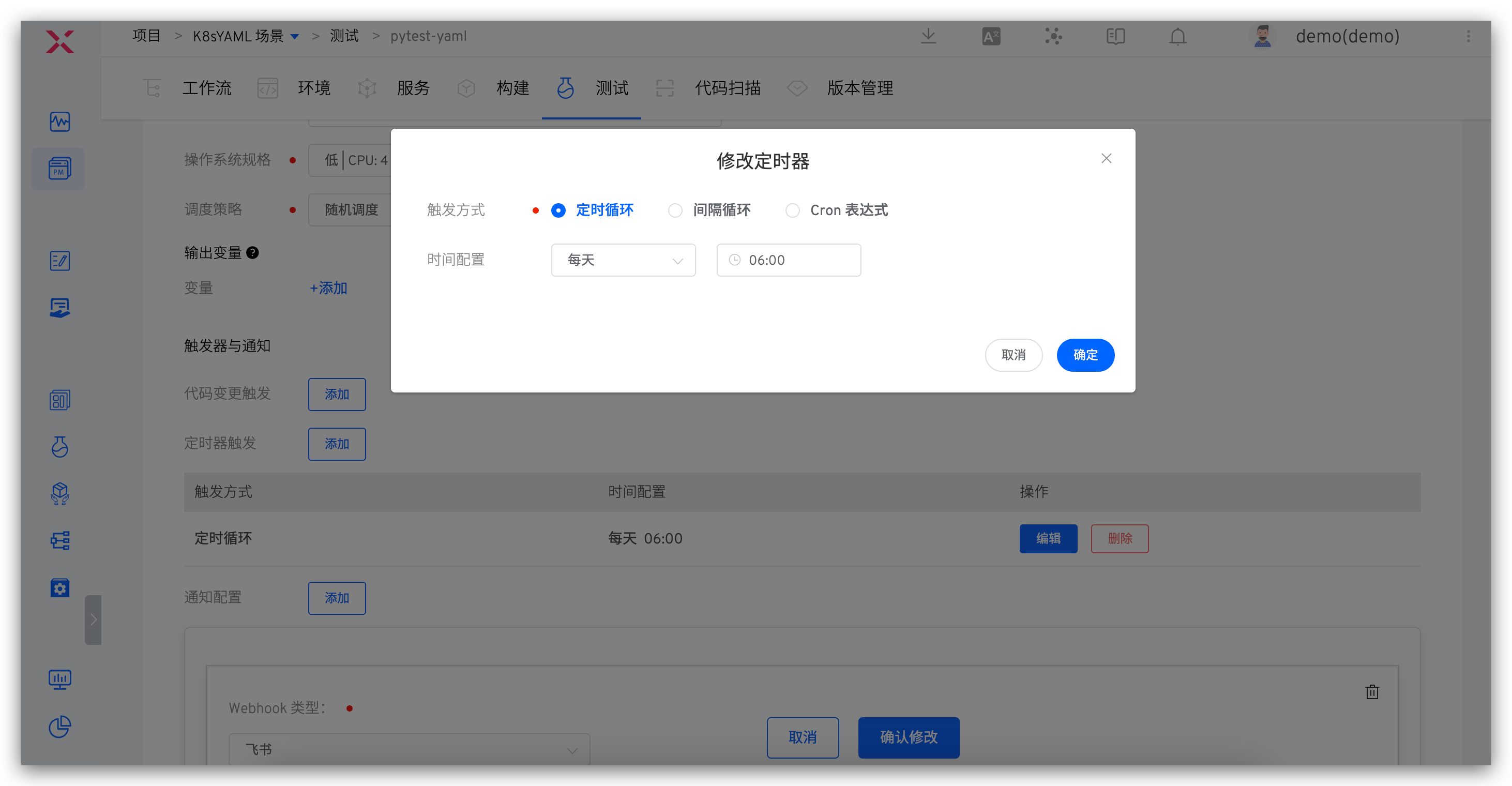Close the 修改定时器 dialog

coord(1106,158)
